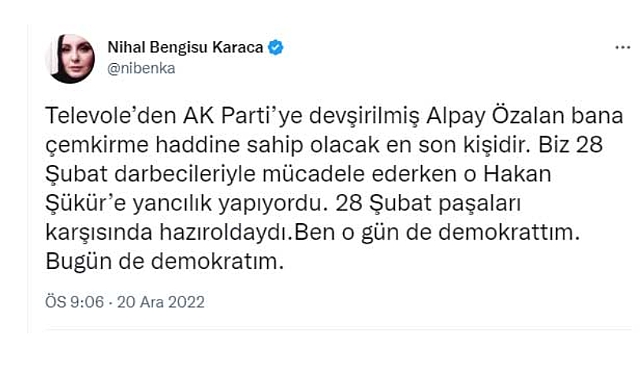Image resolution: width=641 pixels, height=380 pixels.
Task: Click the blue verified badge icon
Action: pyautogui.click(x=276, y=48)
